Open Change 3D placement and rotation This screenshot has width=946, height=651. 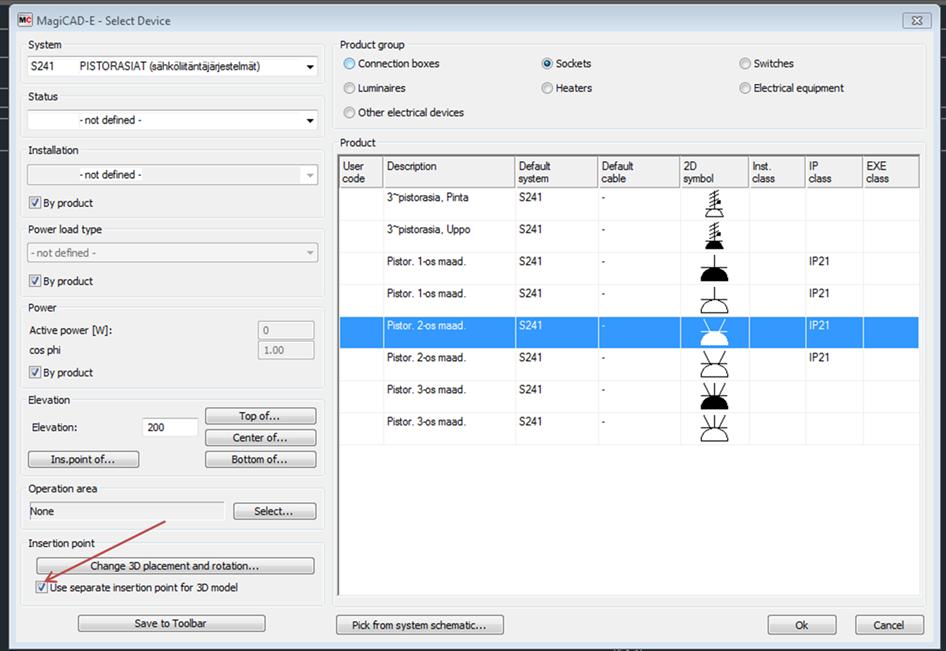[x=175, y=565]
